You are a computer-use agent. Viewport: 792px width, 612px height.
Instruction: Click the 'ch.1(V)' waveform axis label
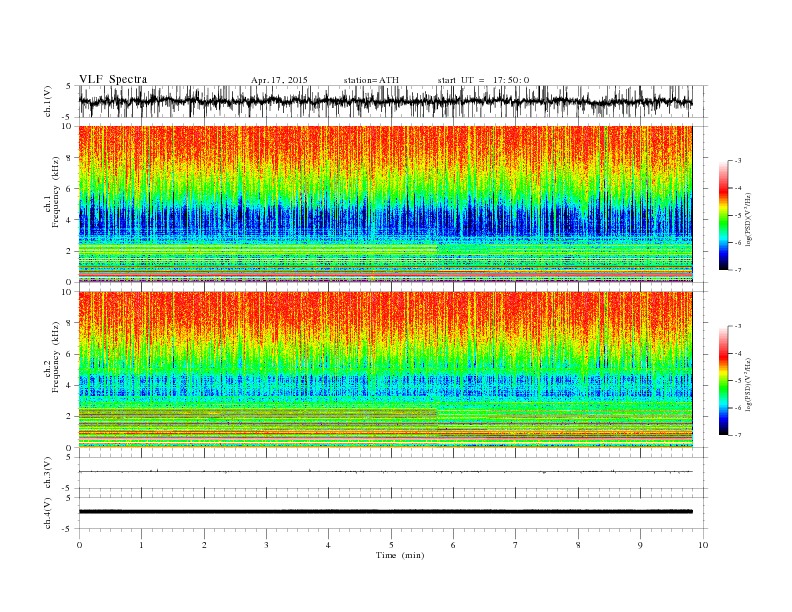[48, 102]
